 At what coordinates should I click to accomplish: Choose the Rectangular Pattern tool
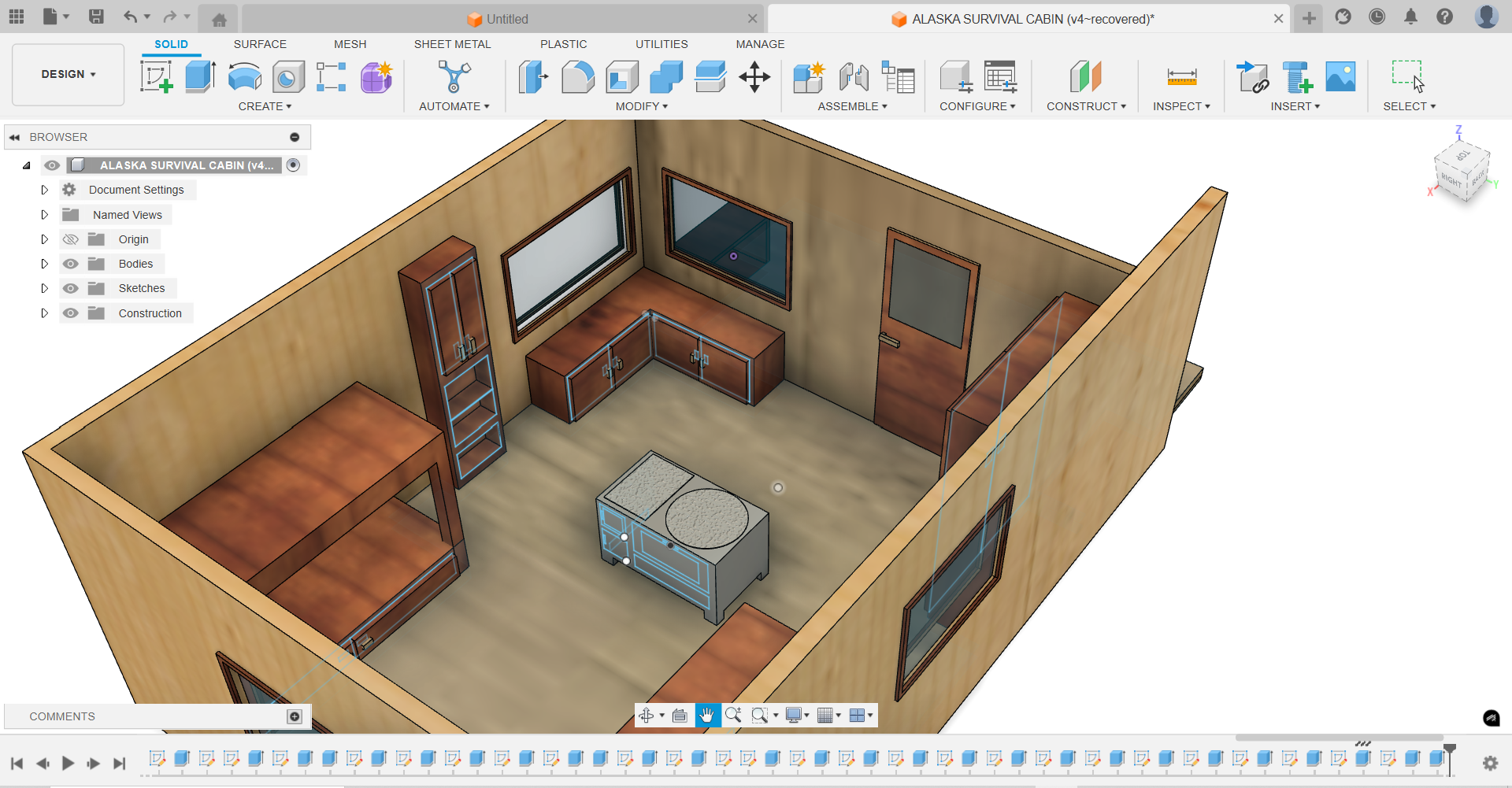coord(332,77)
